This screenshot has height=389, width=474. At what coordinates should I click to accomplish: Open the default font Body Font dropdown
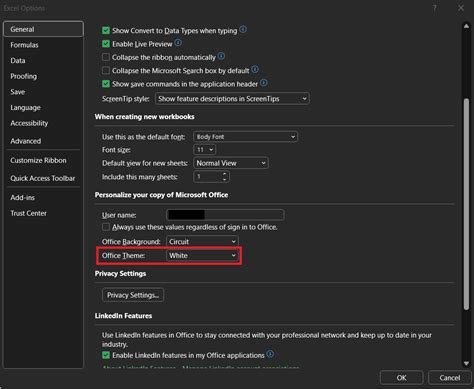click(245, 137)
